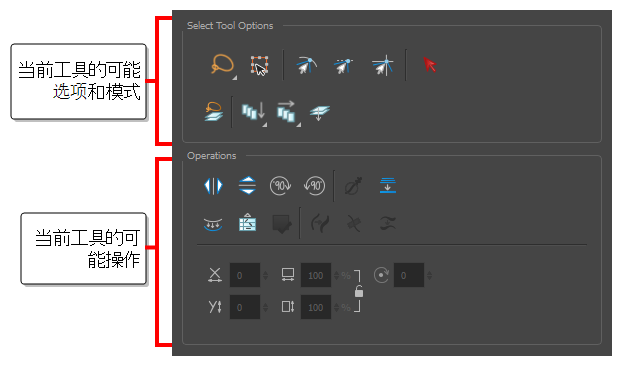Click the Flatten operation icon

coord(388,186)
